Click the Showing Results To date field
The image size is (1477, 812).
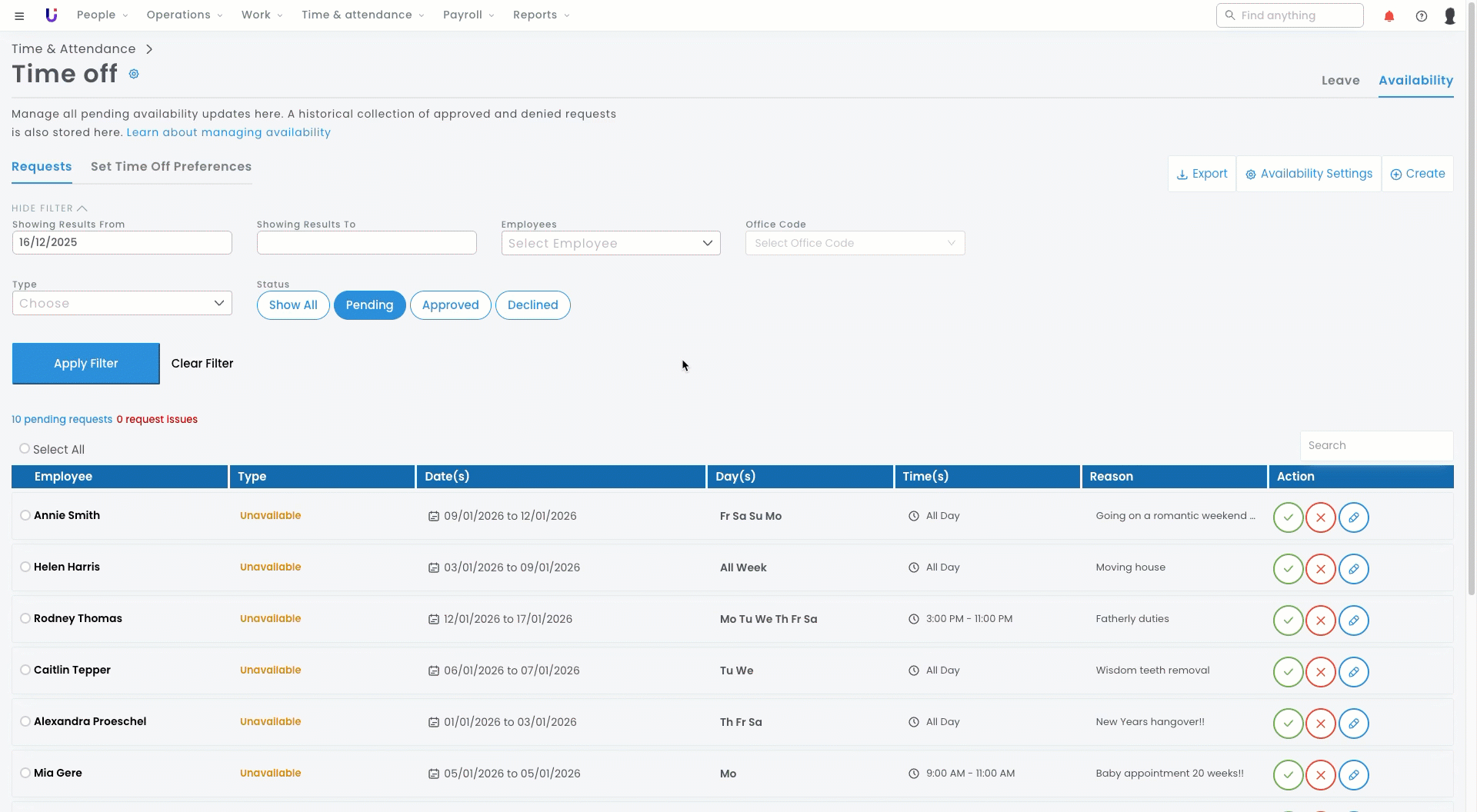pos(366,243)
